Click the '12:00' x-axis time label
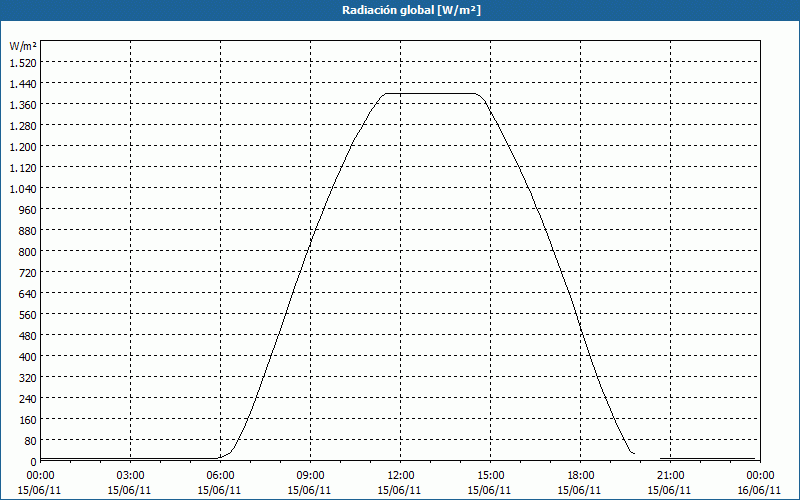 click(401, 476)
